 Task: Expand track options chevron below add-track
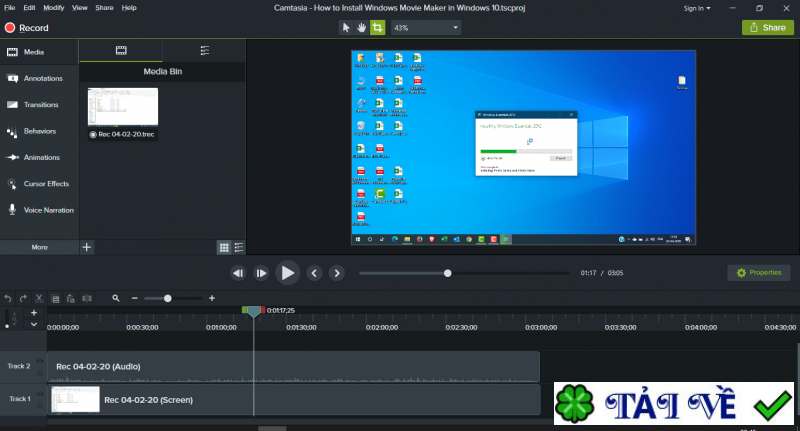[34, 325]
